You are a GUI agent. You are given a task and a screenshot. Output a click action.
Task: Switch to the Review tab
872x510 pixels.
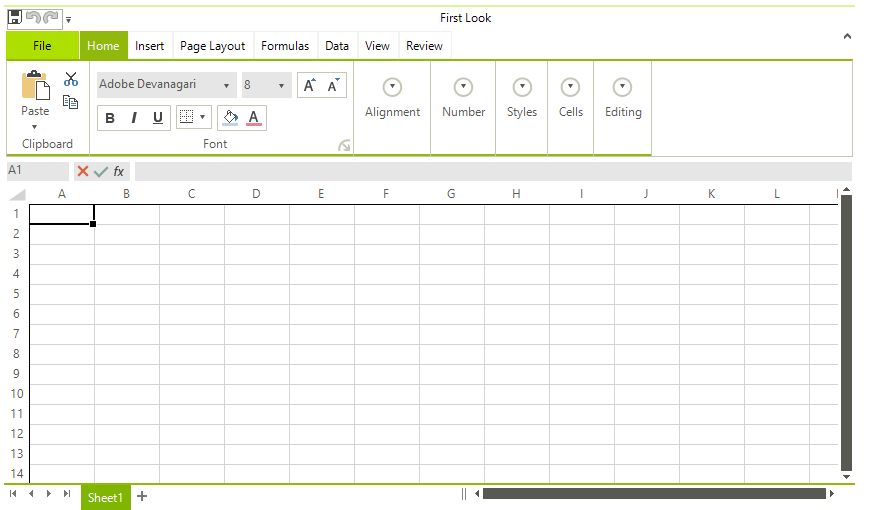424,46
